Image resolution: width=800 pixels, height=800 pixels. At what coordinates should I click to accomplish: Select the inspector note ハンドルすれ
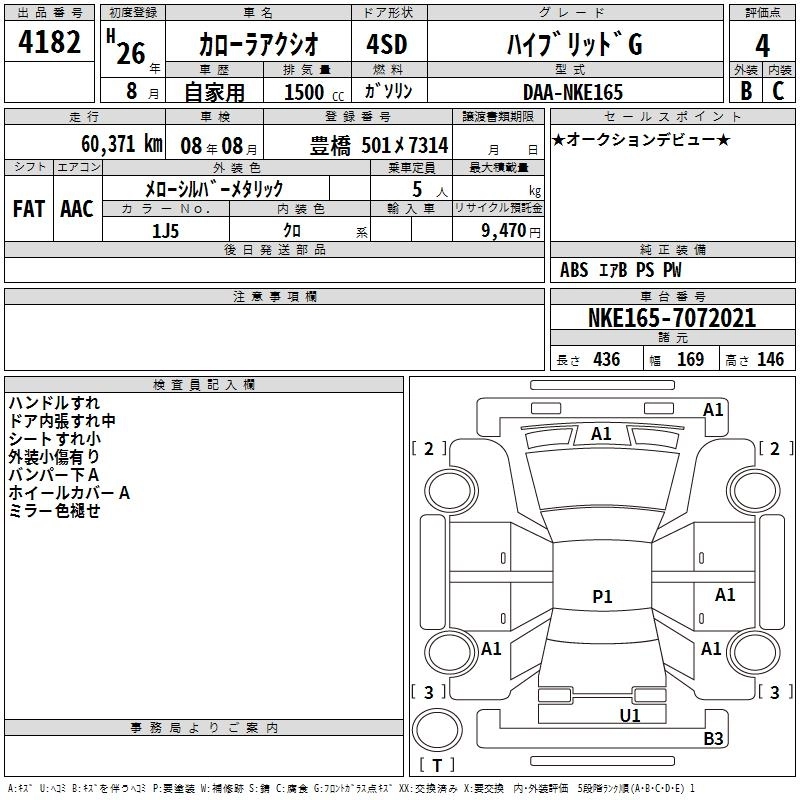pos(54,403)
